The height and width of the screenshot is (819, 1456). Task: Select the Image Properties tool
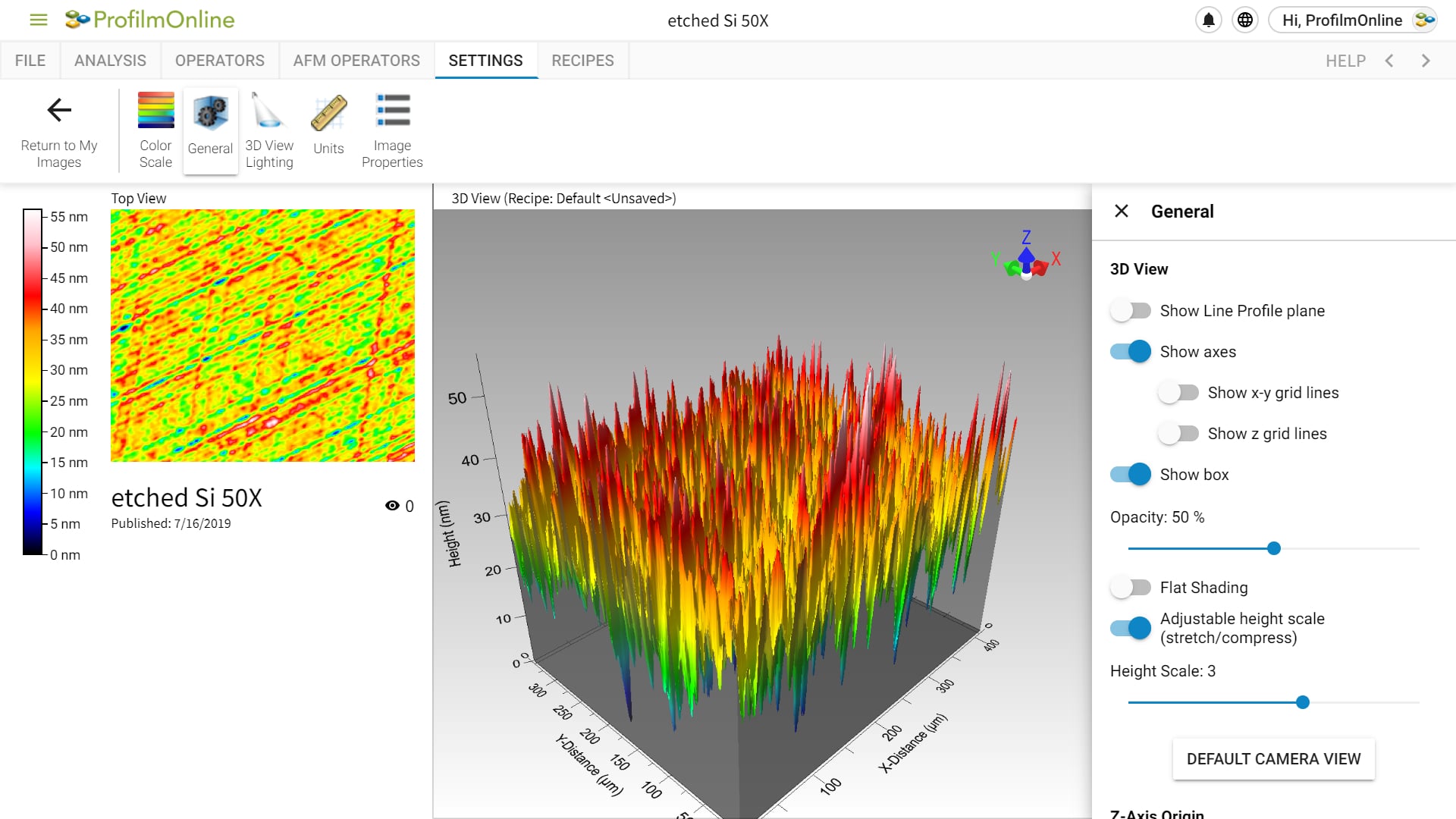point(392,130)
